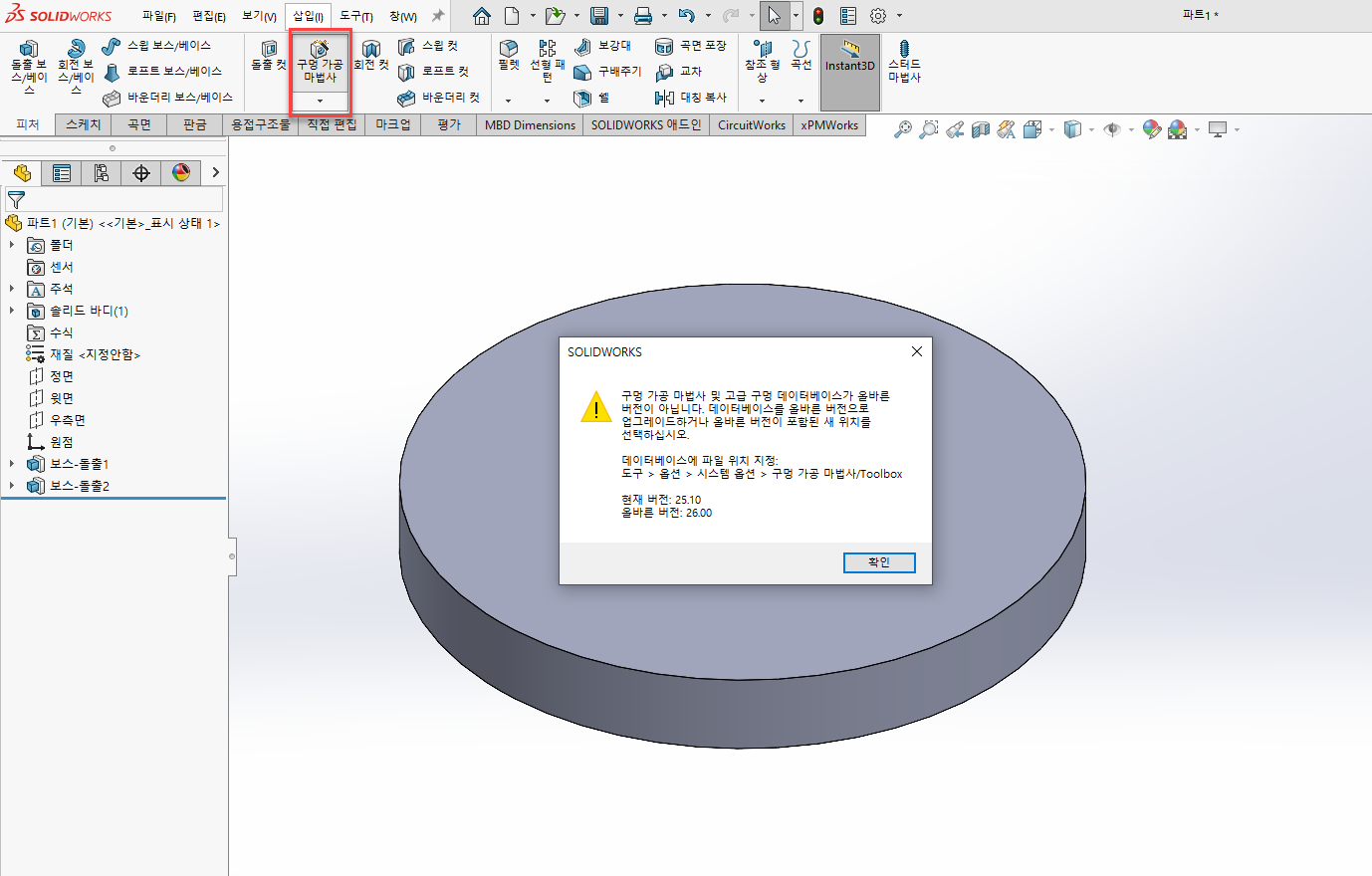Switch to the MBD Dimensions tab
This screenshot has height=876, width=1372.
(x=530, y=124)
